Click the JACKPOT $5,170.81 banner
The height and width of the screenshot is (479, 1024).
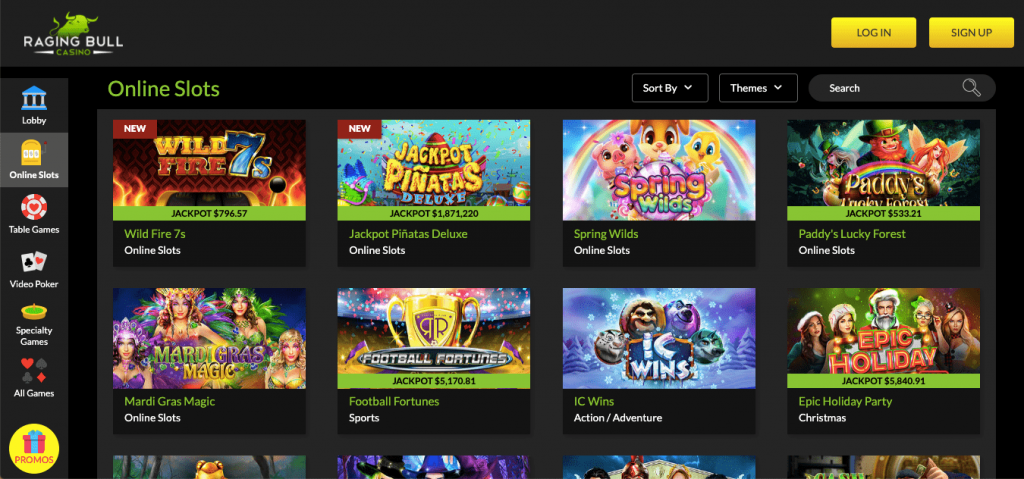(434, 381)
